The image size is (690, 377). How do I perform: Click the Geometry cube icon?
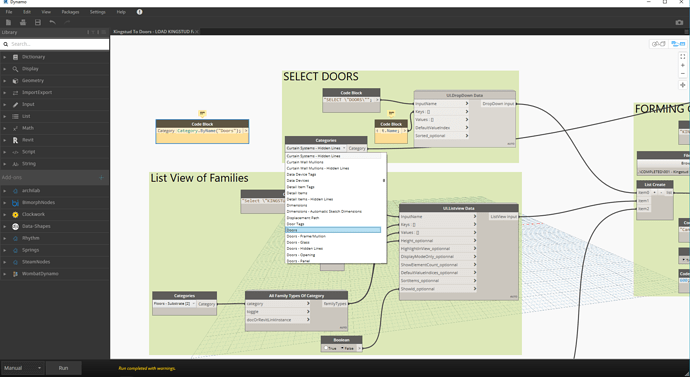[15, 81]
